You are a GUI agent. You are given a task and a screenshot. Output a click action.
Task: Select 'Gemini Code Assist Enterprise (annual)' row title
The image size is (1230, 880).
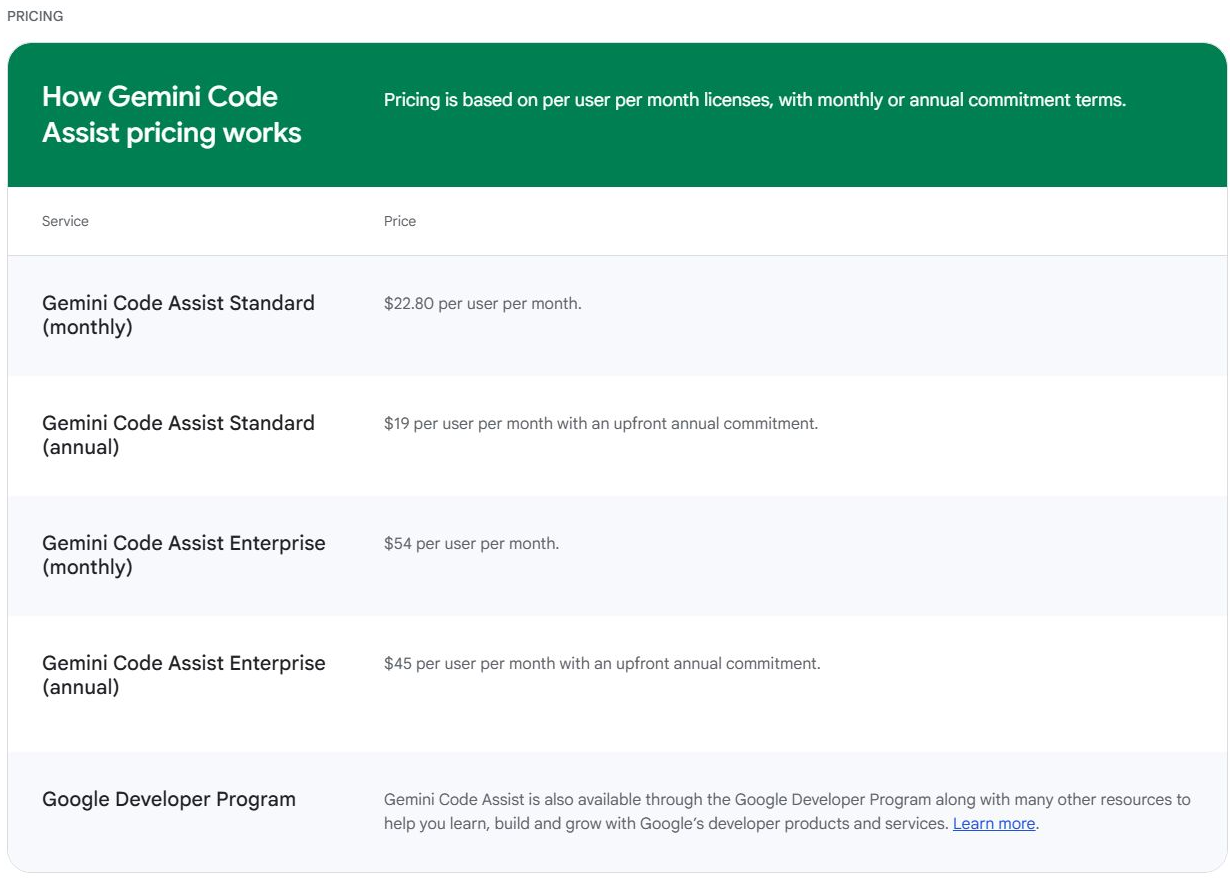point(184,675)
